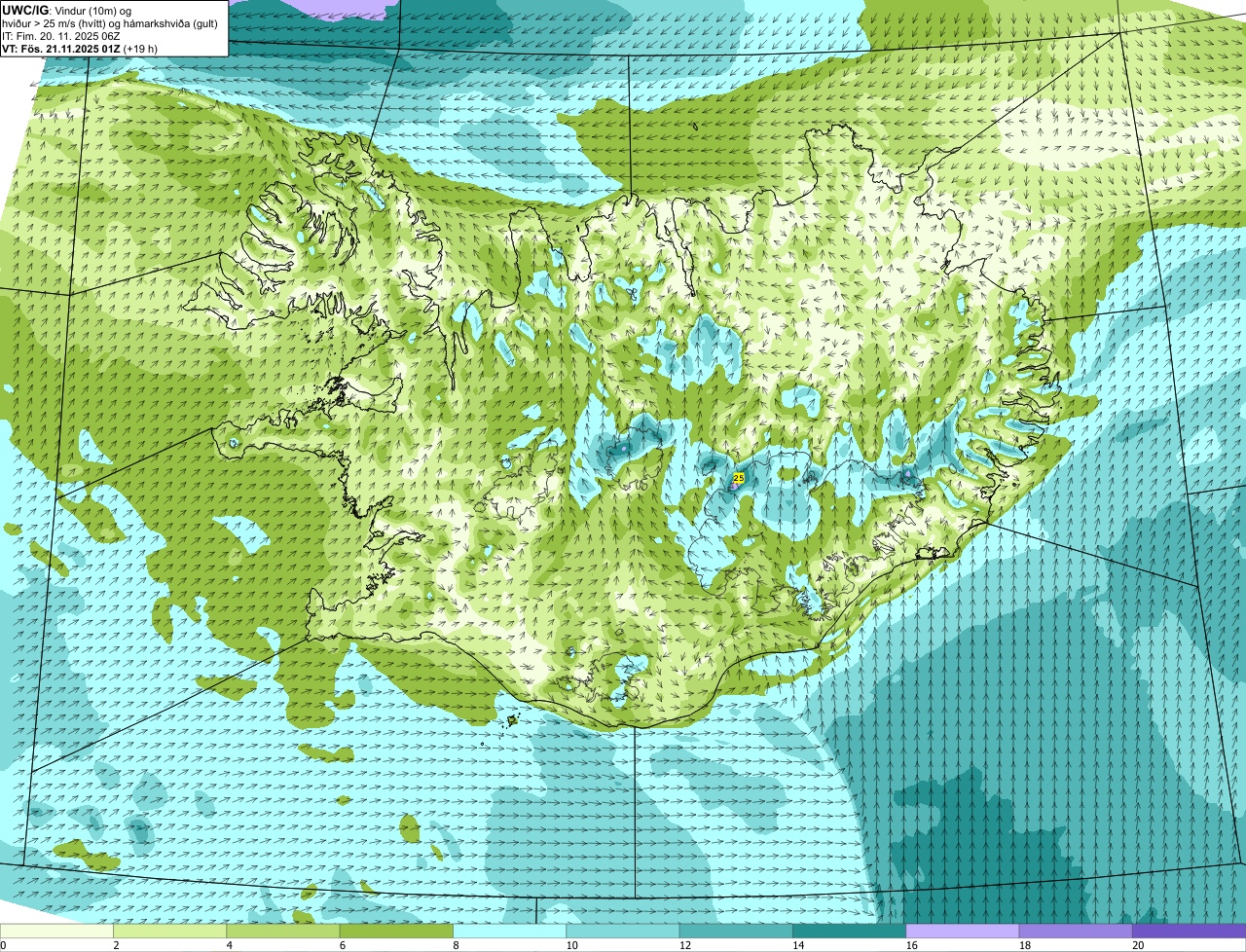Pick the dark purple above-20 m/s swatch

[1190, 932]
